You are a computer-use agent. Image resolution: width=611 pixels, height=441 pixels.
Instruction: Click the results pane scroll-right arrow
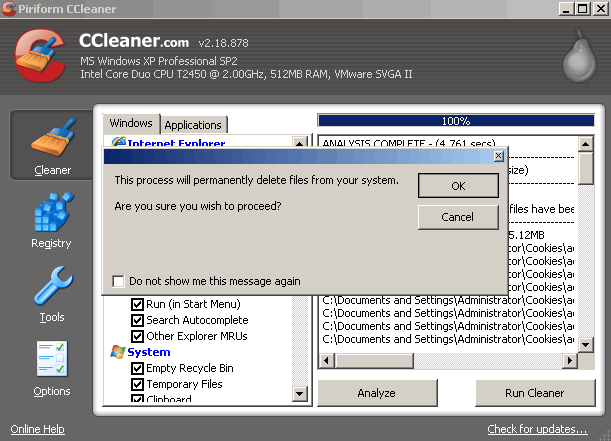(x=570, y=361)
